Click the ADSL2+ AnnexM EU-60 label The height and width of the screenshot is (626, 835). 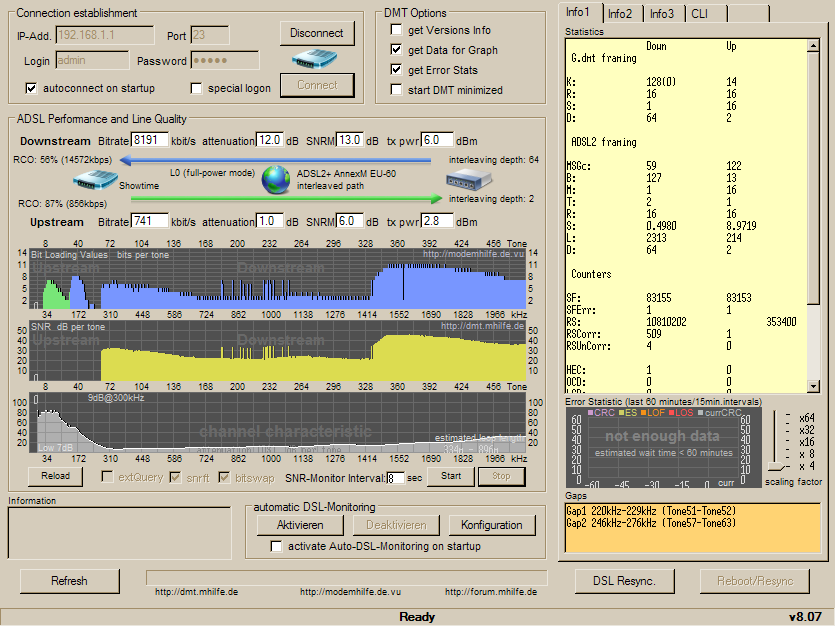[x=346, y=174]
